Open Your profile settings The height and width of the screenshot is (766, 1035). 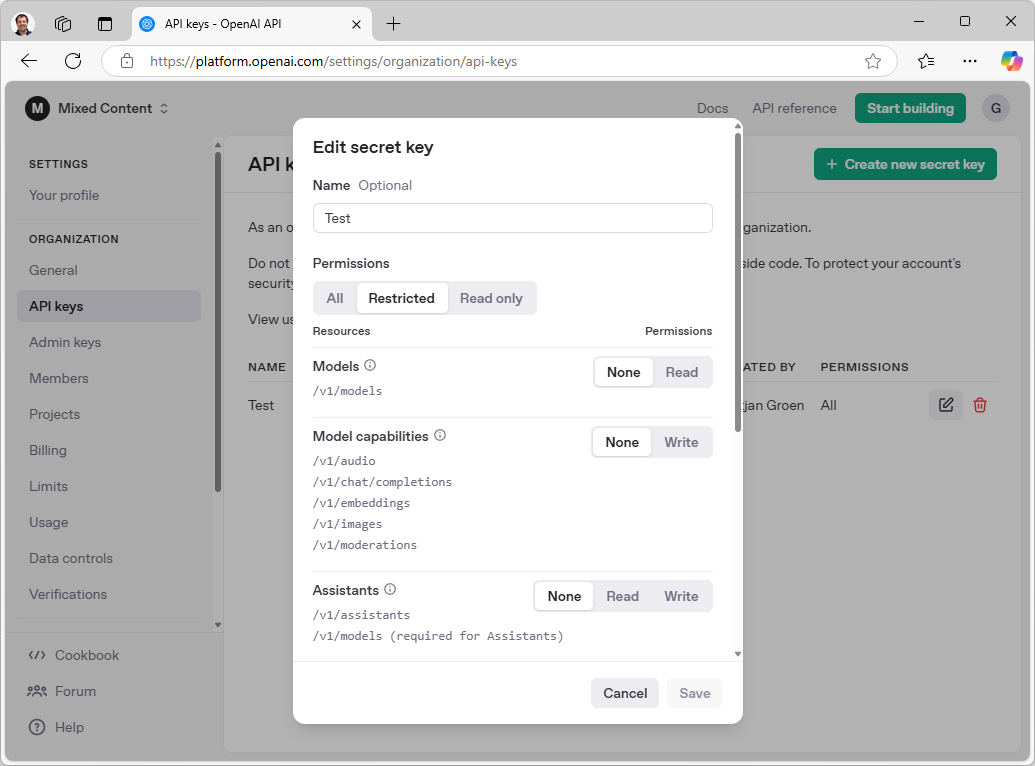click(x=64, y=195)
